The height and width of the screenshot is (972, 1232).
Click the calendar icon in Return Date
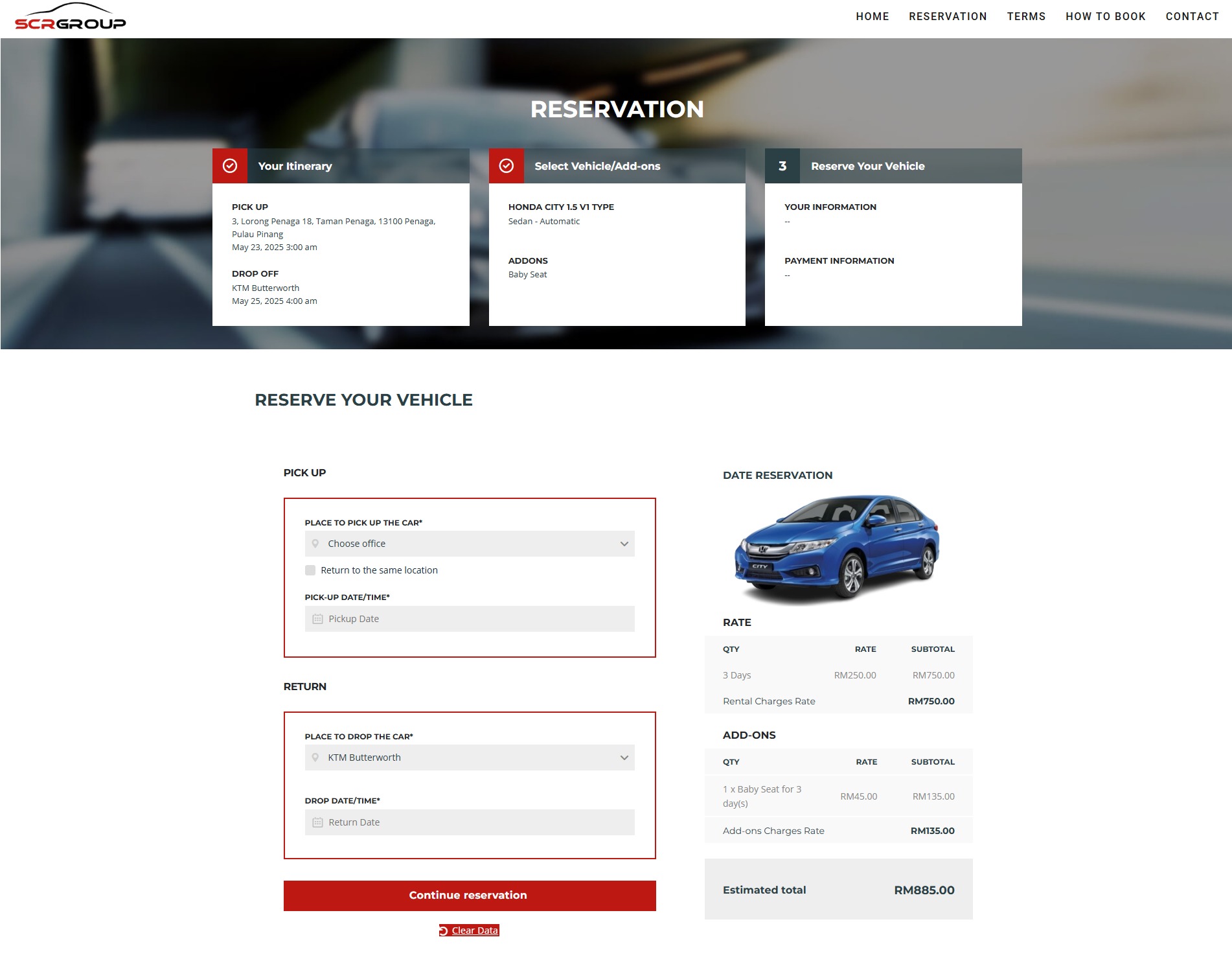click(x=317, y=822)
